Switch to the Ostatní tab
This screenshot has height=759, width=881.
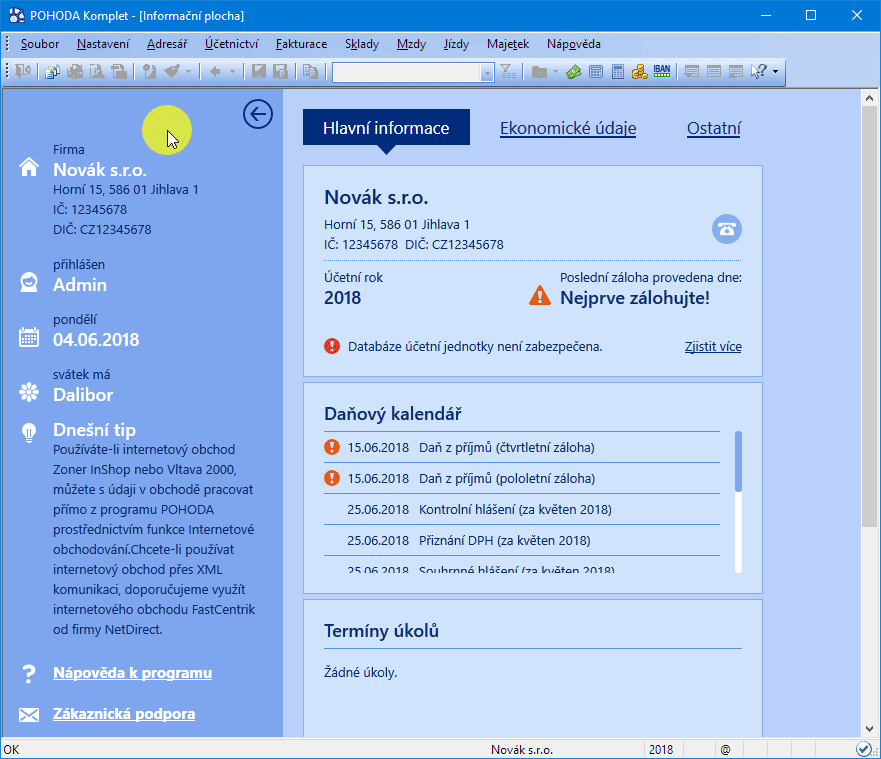714,128
